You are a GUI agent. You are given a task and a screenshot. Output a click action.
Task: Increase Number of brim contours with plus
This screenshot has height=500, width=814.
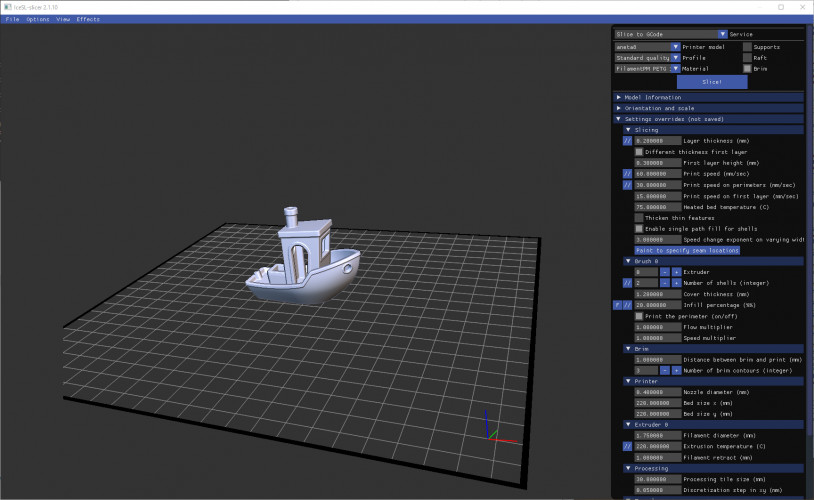676,371
